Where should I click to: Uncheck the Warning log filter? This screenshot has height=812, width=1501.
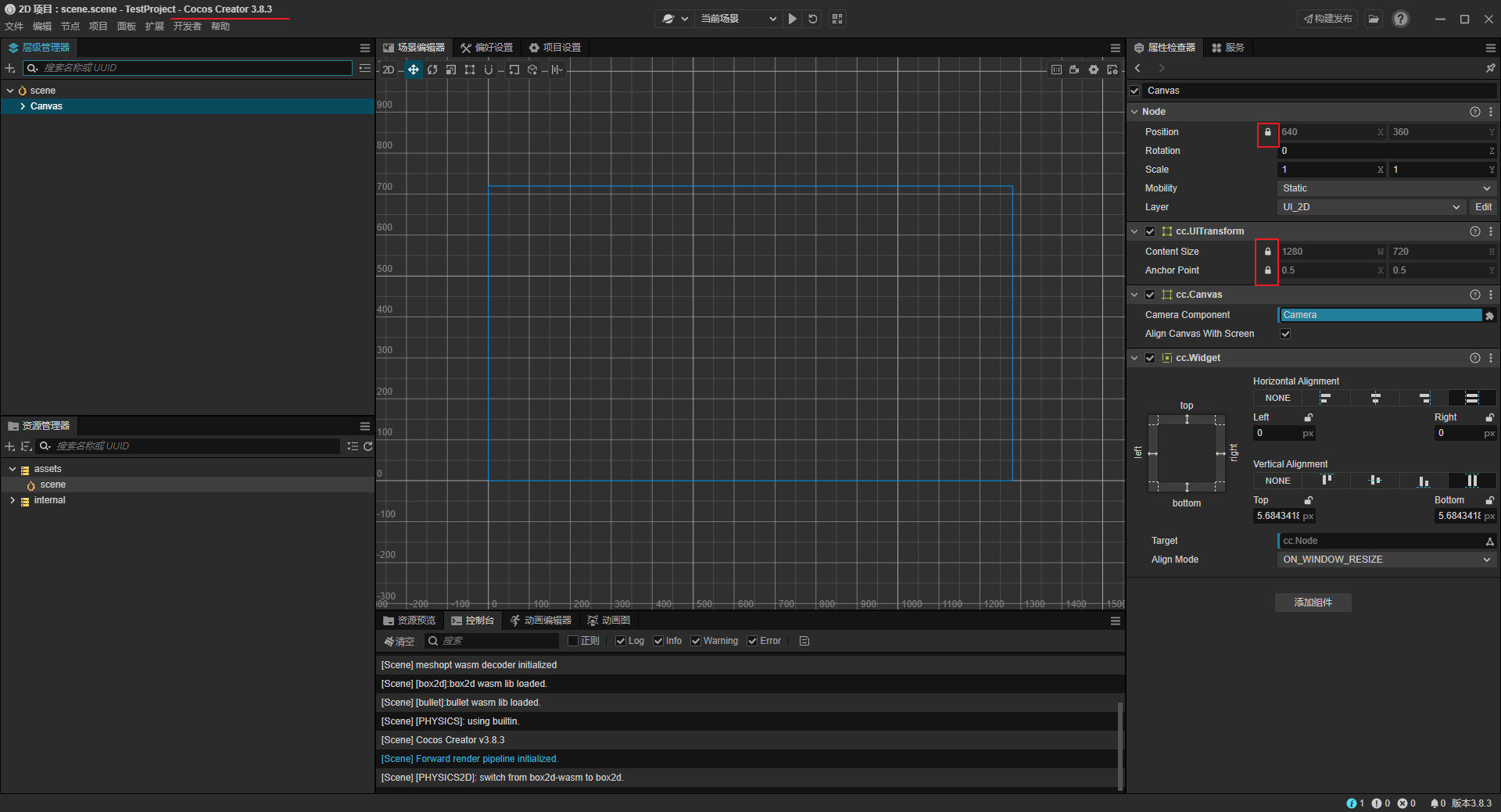pyautogui.click(x=696, y=641)
